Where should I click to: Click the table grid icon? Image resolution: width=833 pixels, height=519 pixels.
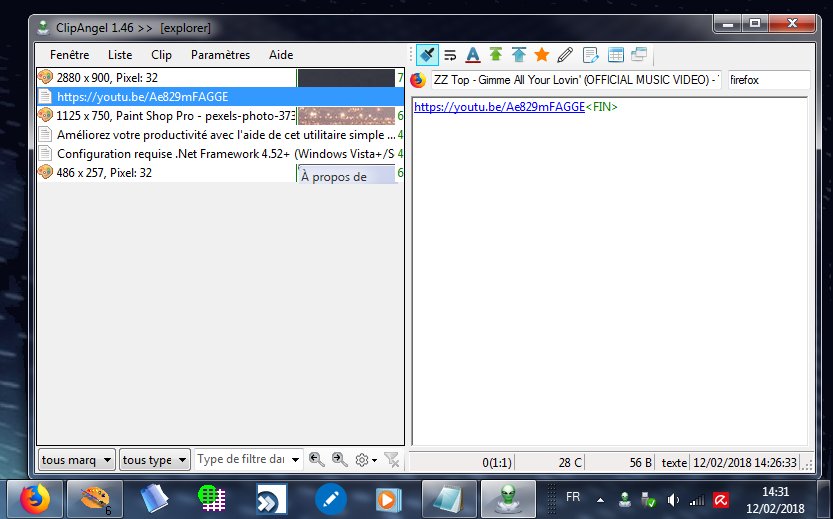click(616, 55)
